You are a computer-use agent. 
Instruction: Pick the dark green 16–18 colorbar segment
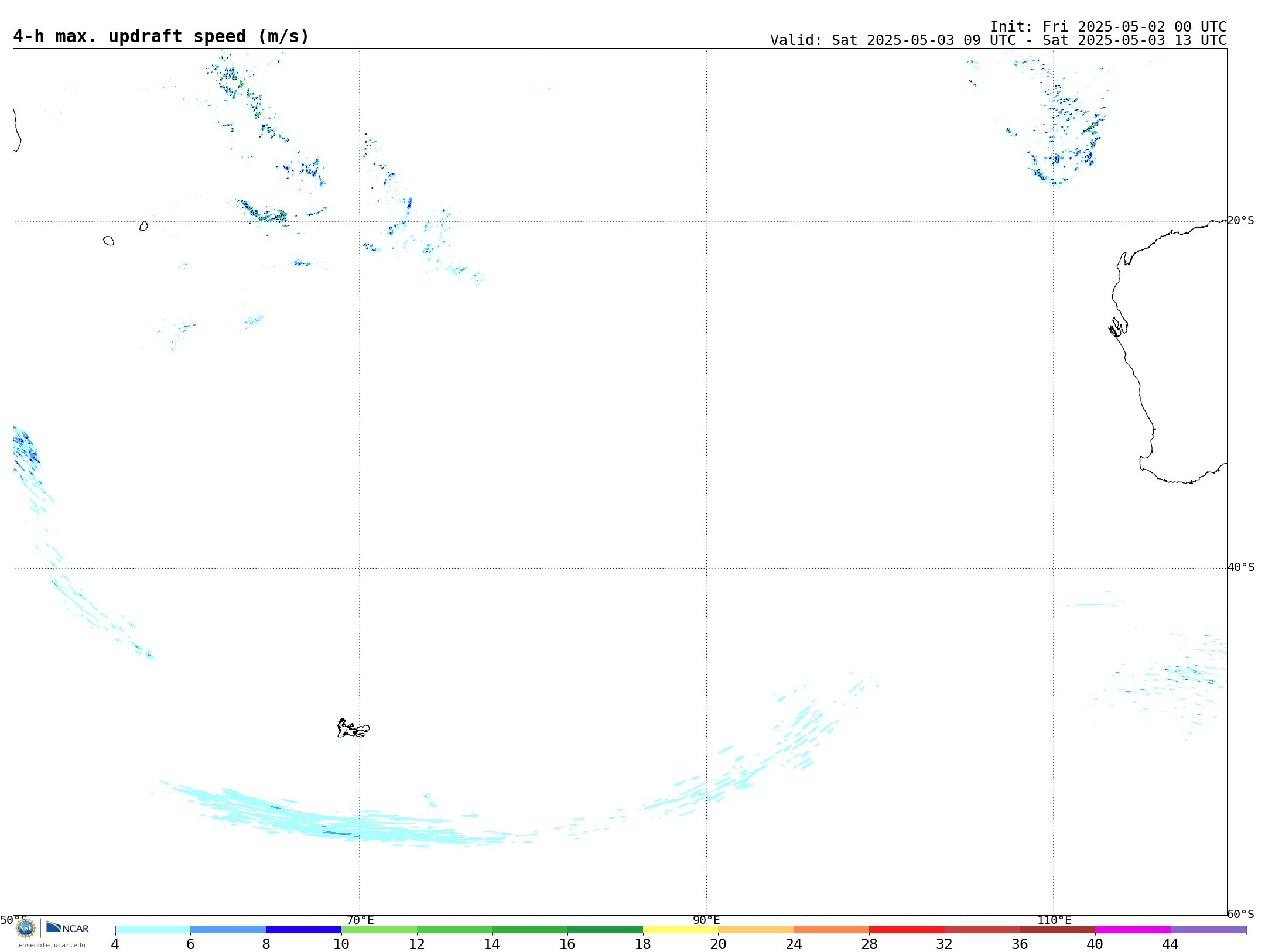[x=605, y=929]
